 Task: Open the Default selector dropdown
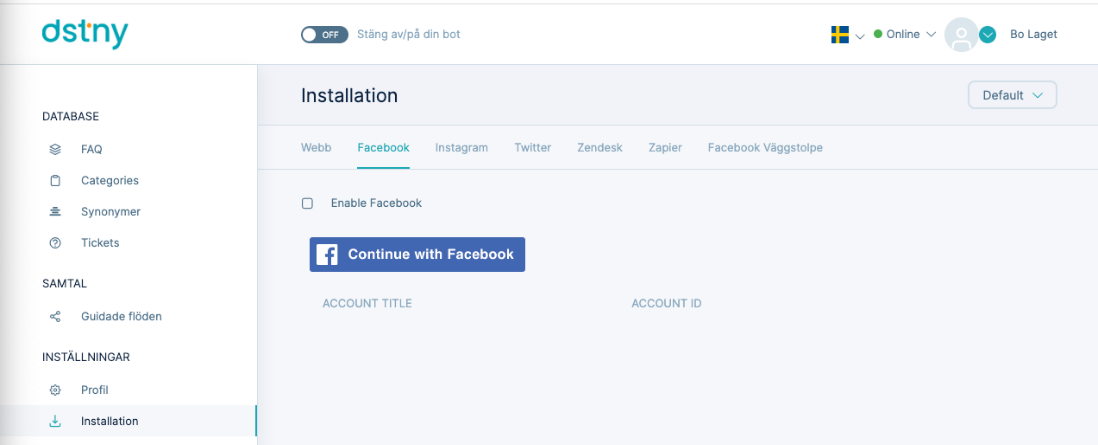click(x=1012, y=95)
